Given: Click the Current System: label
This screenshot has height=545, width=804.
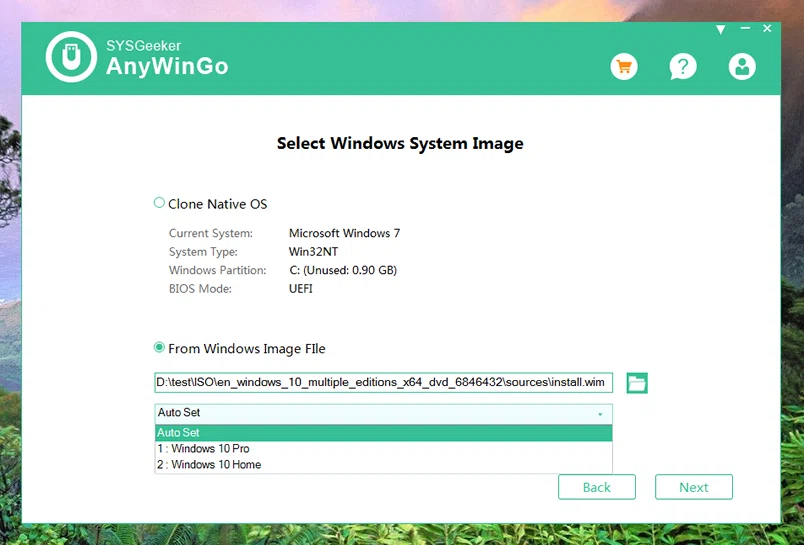Looking at the screenshot, I should (211, 233).
